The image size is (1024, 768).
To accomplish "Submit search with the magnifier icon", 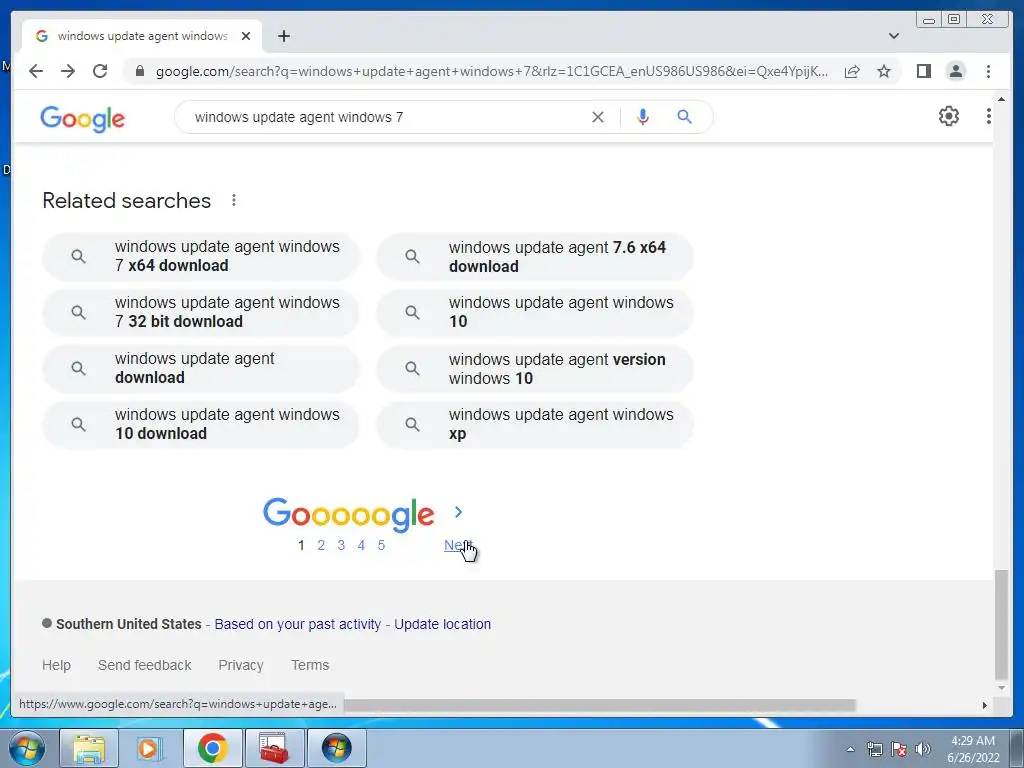I will point(684,117).
